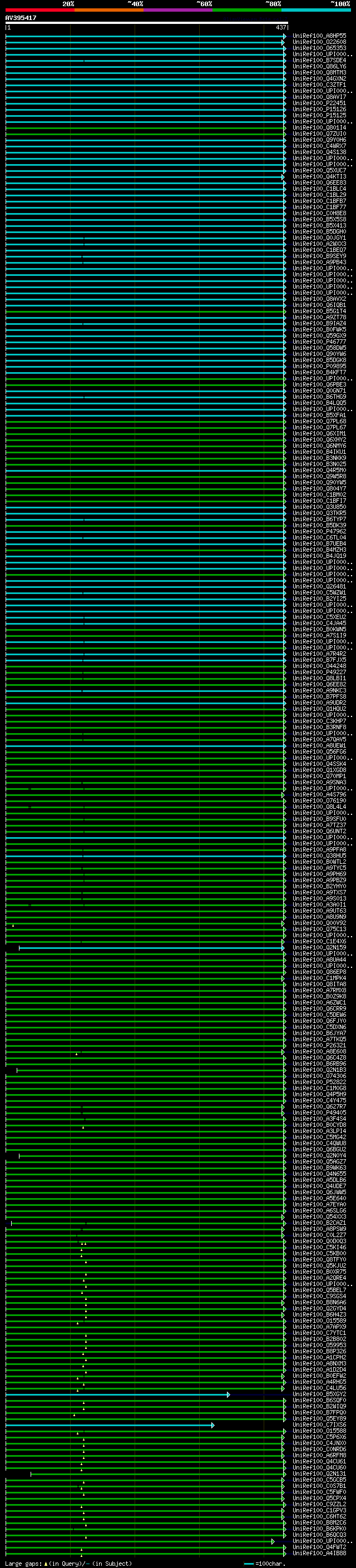The width and height of the screenshot is (356, 1568).
Task: Open hit UniRef100_B7SDE4
Action: pyautogui.click(x=319, y=60)
